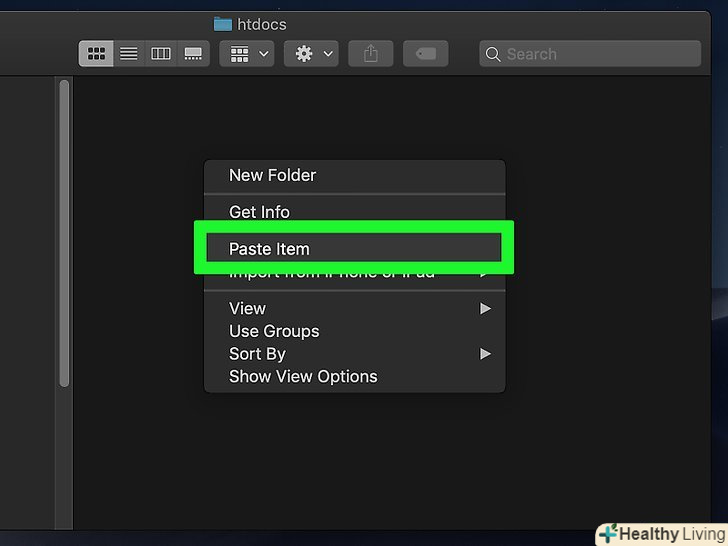Open the gear action menu
728x546 pixels.
311,54
